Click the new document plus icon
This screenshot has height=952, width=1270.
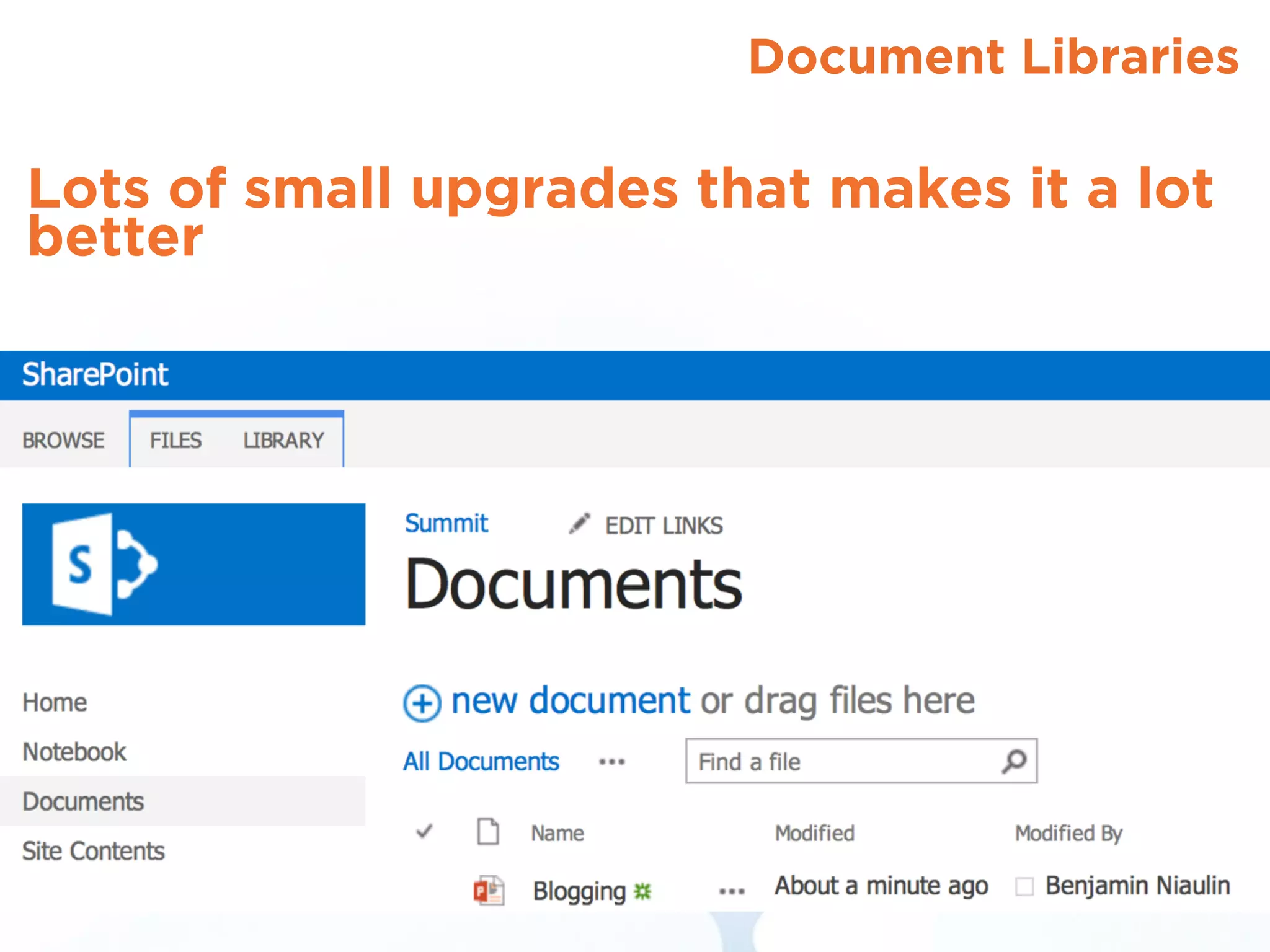pyautogui.click(x=422, y=703)
